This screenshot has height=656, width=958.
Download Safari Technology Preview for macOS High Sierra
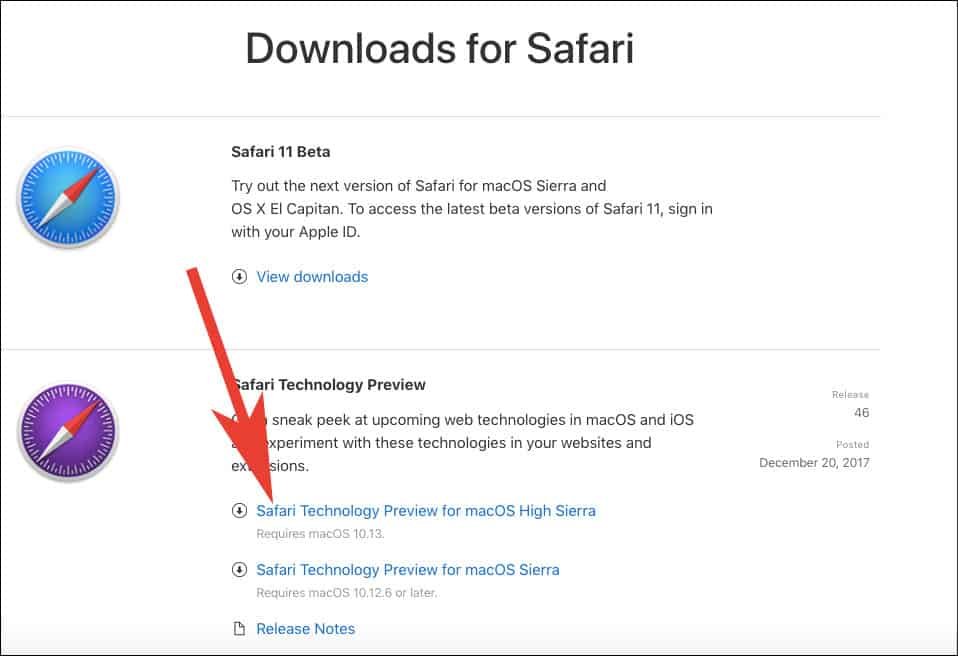coord(425,511)
